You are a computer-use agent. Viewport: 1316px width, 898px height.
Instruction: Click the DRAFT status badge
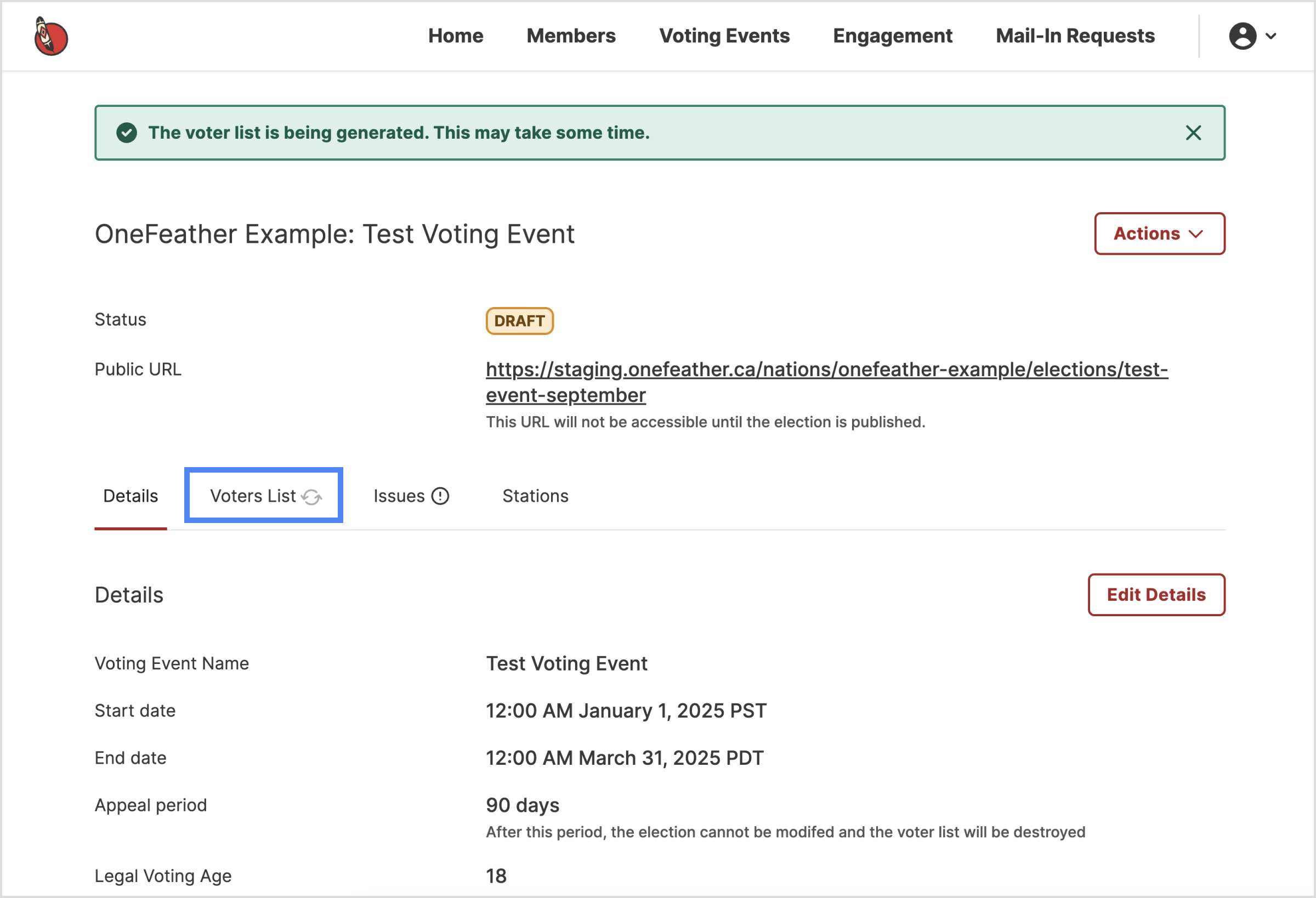(x=519, y=321)
